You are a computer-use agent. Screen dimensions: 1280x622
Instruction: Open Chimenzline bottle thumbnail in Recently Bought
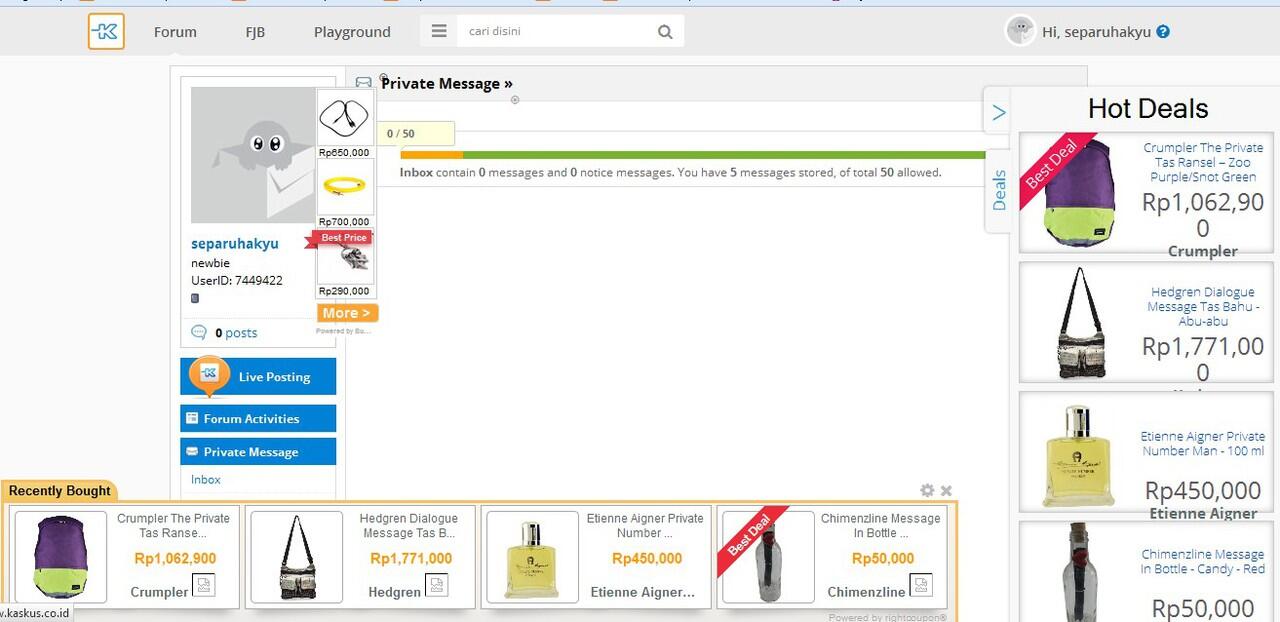(x=768, y=558)
